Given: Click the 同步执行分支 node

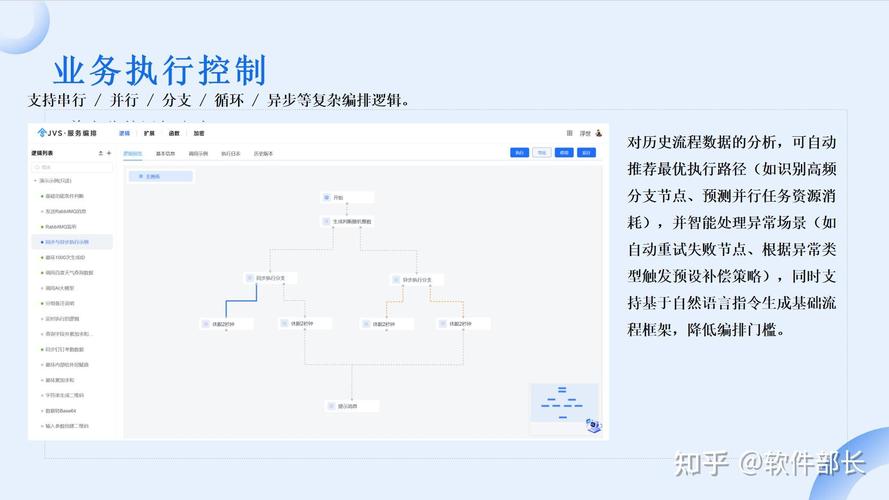Looking at the screenshot, I should (271, 278).
